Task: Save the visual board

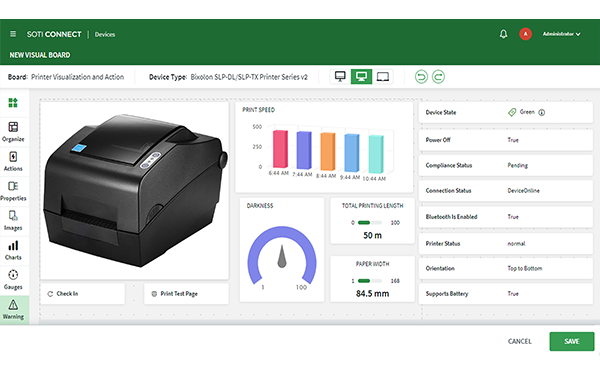Action: click(572, 341)
